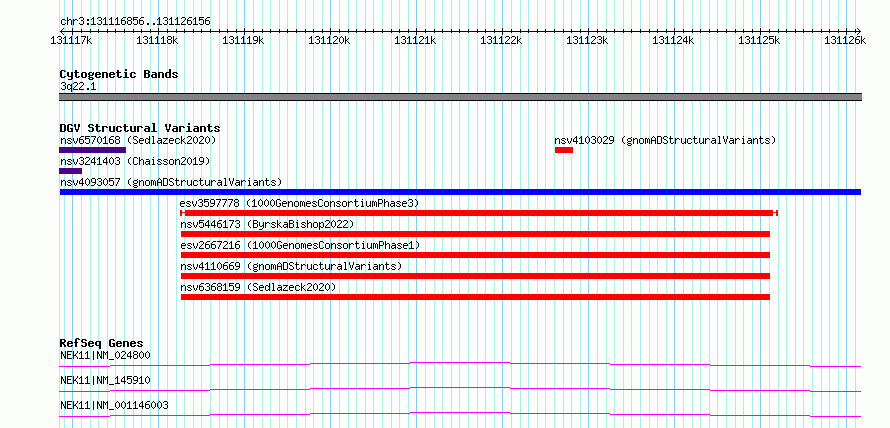Select the 3q22.1 band label
Image resolution: width=890 pixels, height=428 pixels.
point(77,86)
